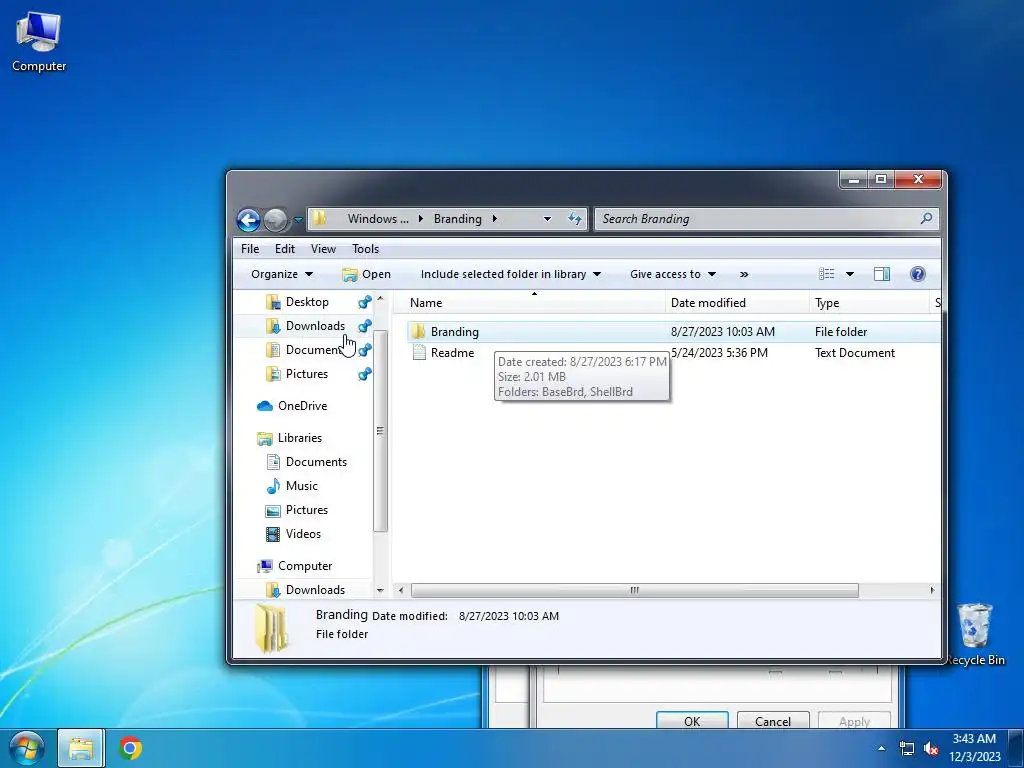This screenshot has width=1024, height=768.
Task: Click the Search Branding field
Action: click(758, 219)
